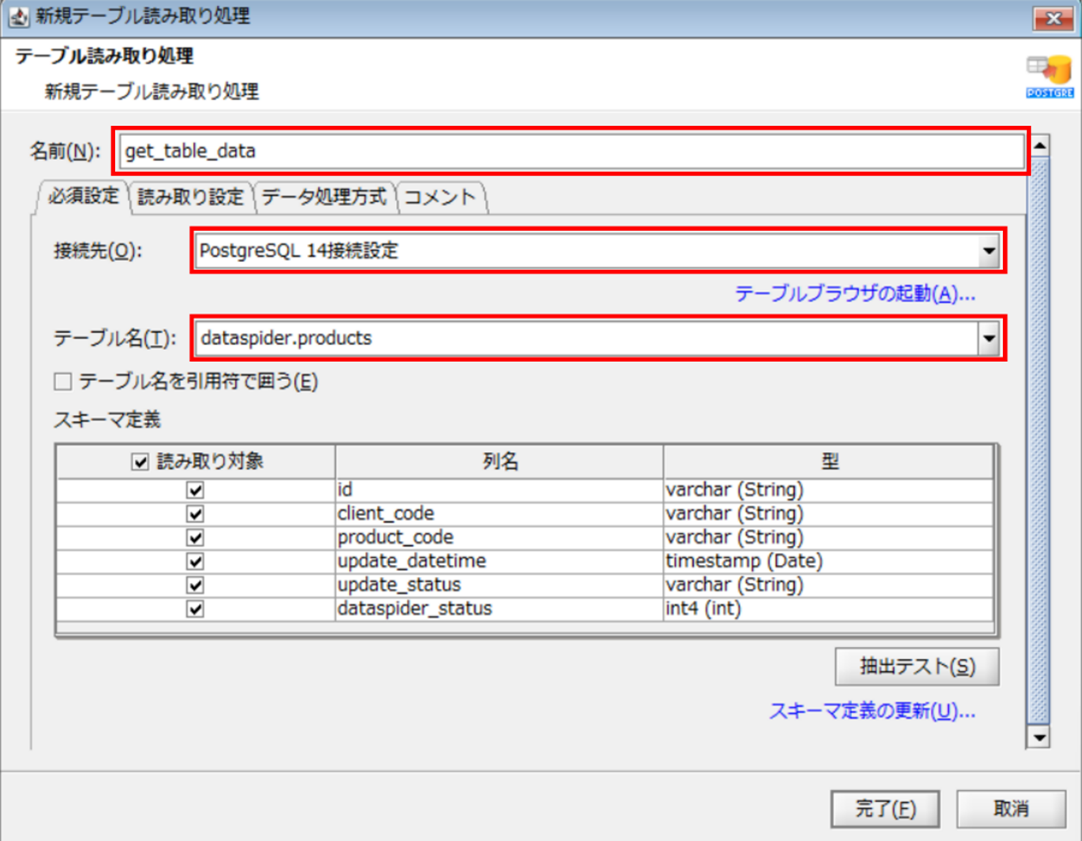Click the スキーマ定義の更新 link
The image size is (1082, 841).
click(x=871, y=711)
